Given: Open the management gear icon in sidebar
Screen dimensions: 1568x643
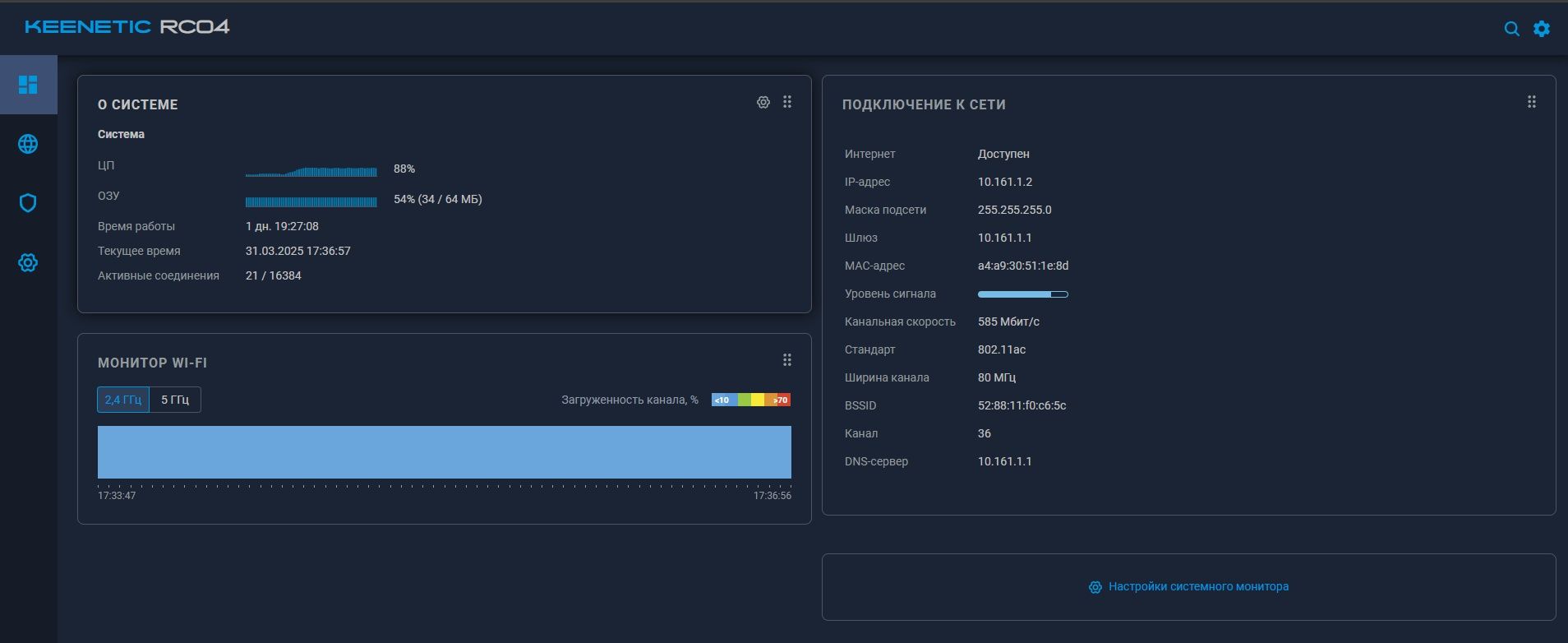Looking at the screenshot, I should (28, 262).
